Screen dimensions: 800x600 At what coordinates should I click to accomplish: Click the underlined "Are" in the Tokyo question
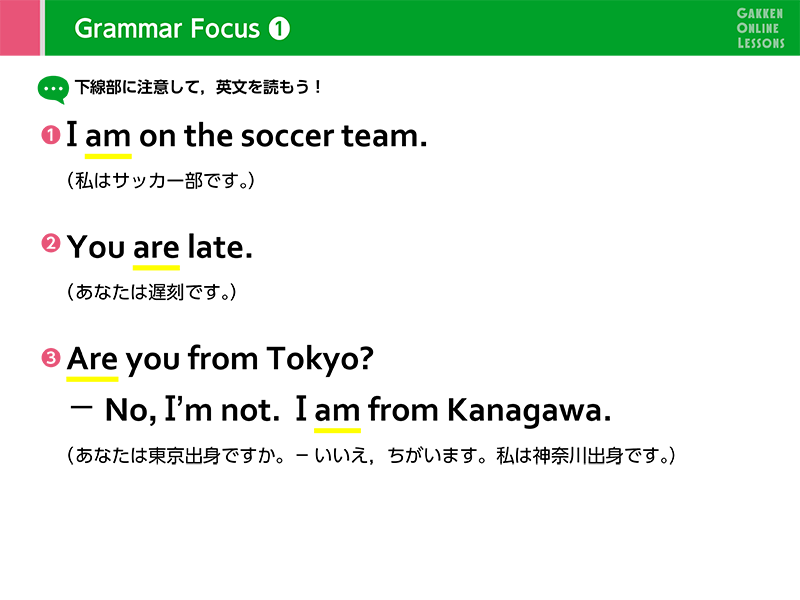[92, 358]
